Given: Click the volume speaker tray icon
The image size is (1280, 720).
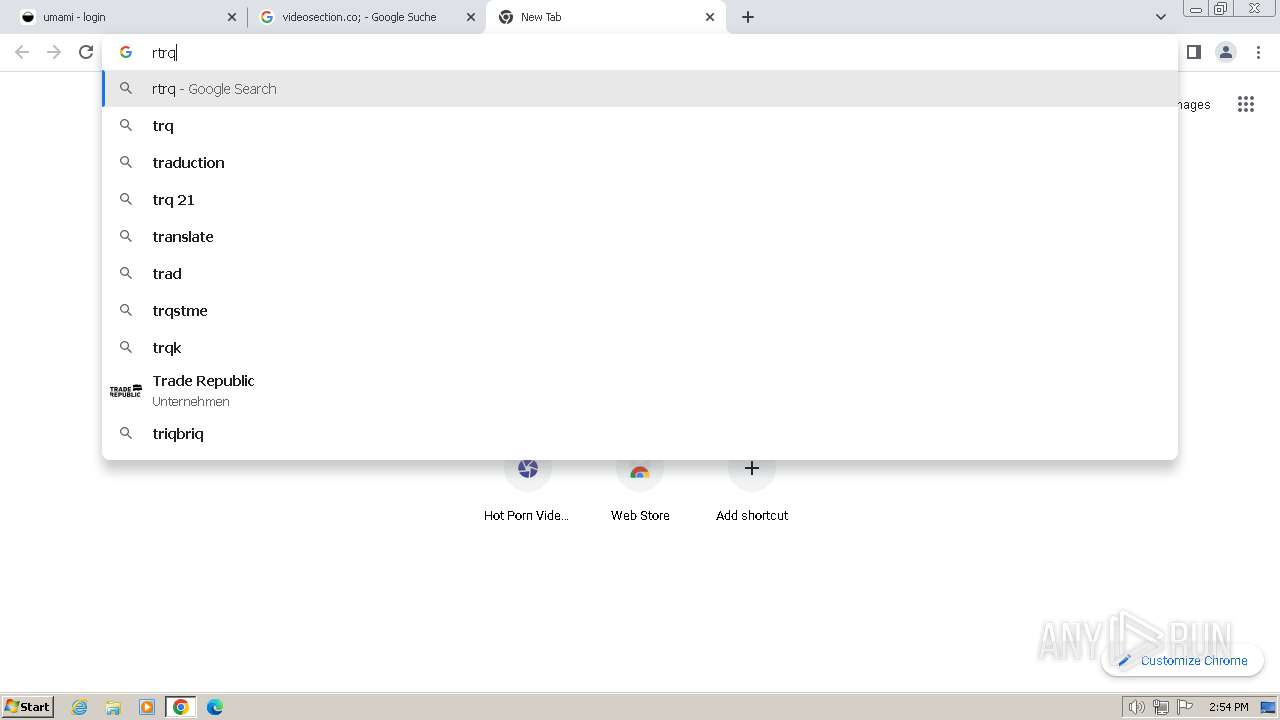Looking at the screenshot, I should click(x=1136, y=707).
